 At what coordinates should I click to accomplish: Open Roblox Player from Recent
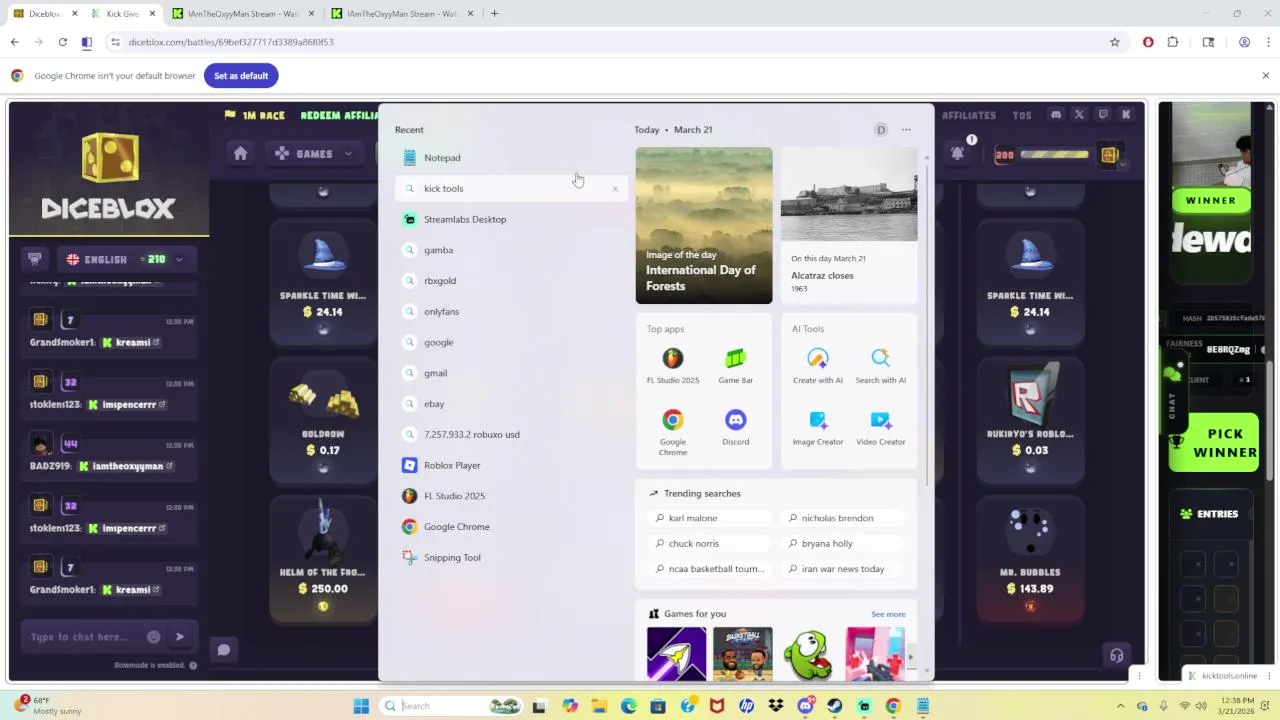[510, 465]
